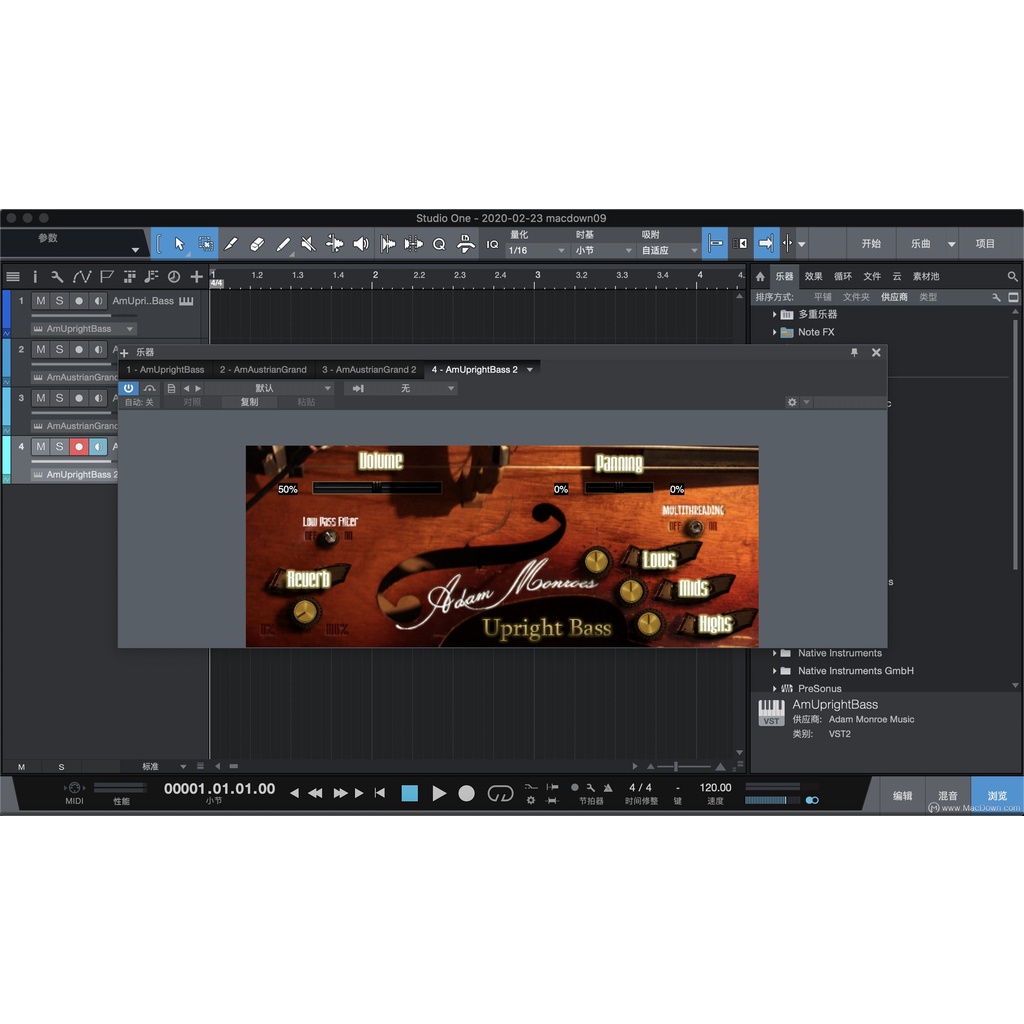Toggle the Multithreading switch
Viewport: 1024px width, 1024px height.
click(x=695, y=526)
